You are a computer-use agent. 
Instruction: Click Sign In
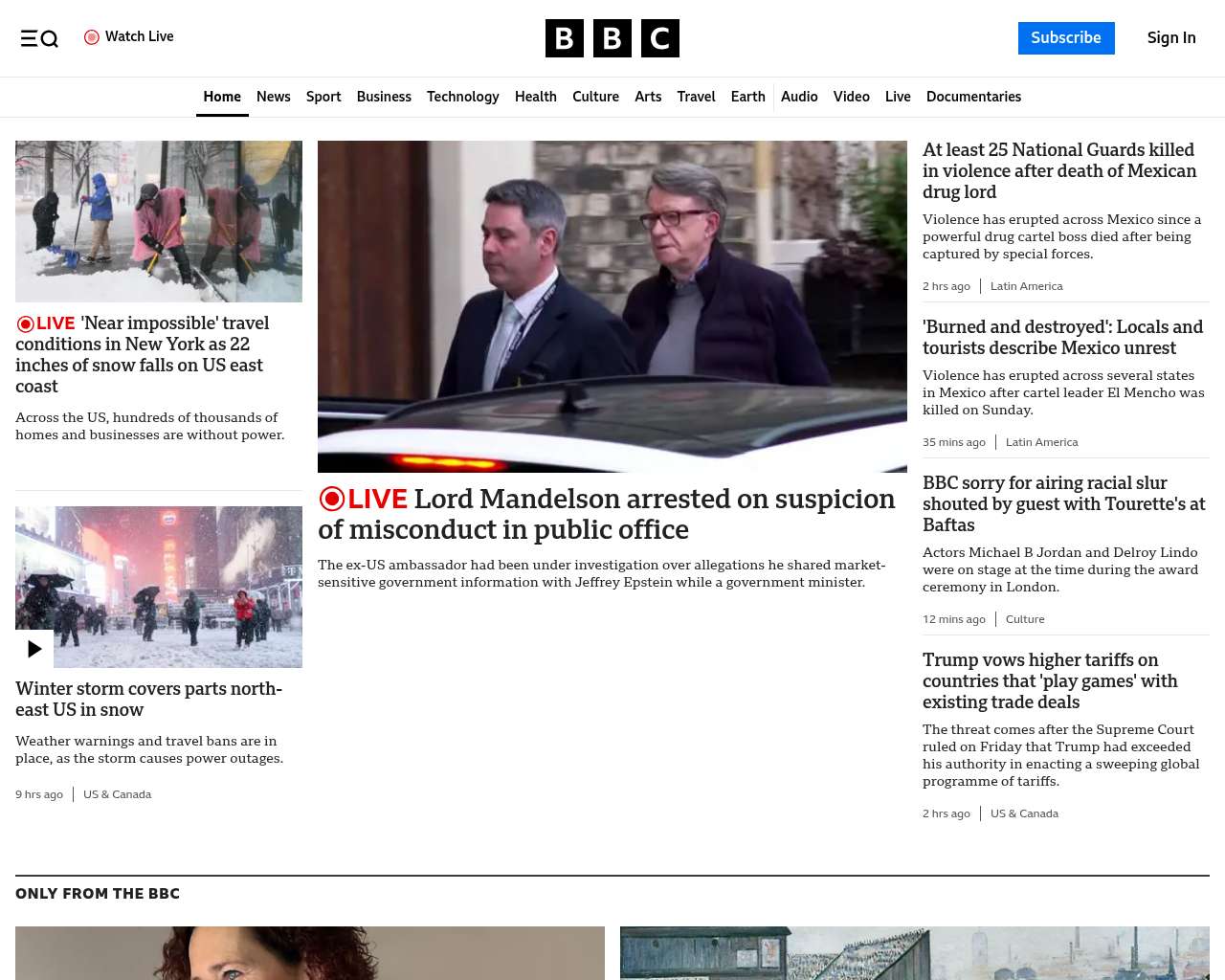(x=1171, y=38)
